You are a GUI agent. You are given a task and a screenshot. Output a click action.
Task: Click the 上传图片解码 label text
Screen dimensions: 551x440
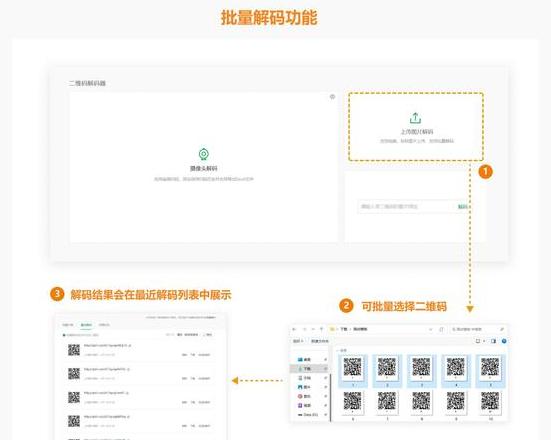click(x=417, y=131)
